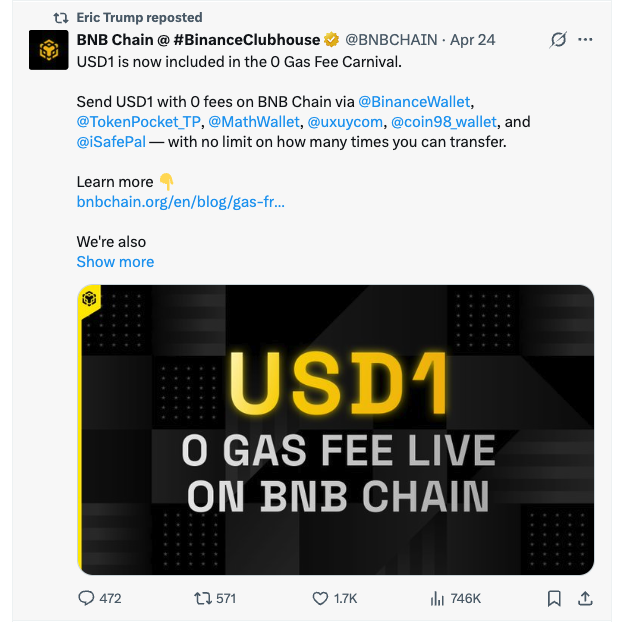
Task: Open the USD1 gas fee image
Action: pos(336,430)
